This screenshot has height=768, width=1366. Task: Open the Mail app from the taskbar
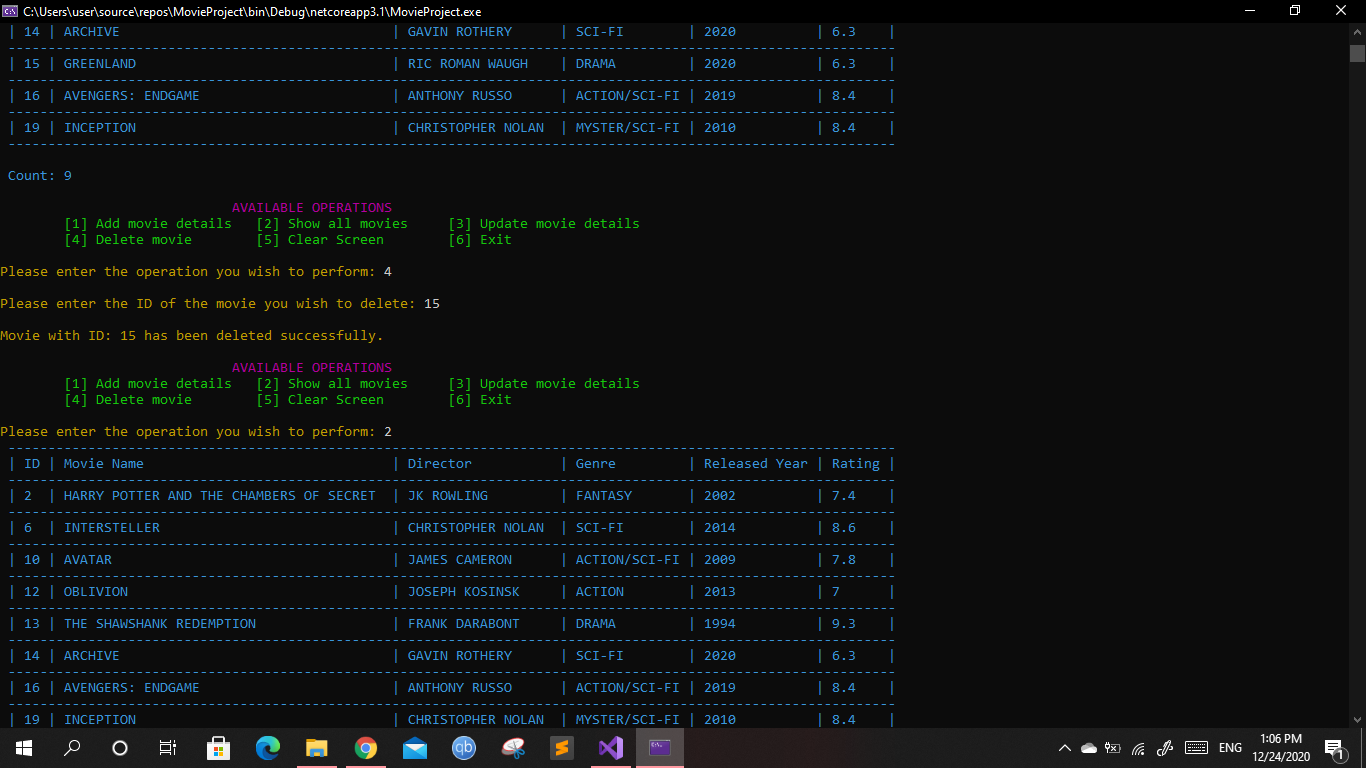(x=415, y=747)
